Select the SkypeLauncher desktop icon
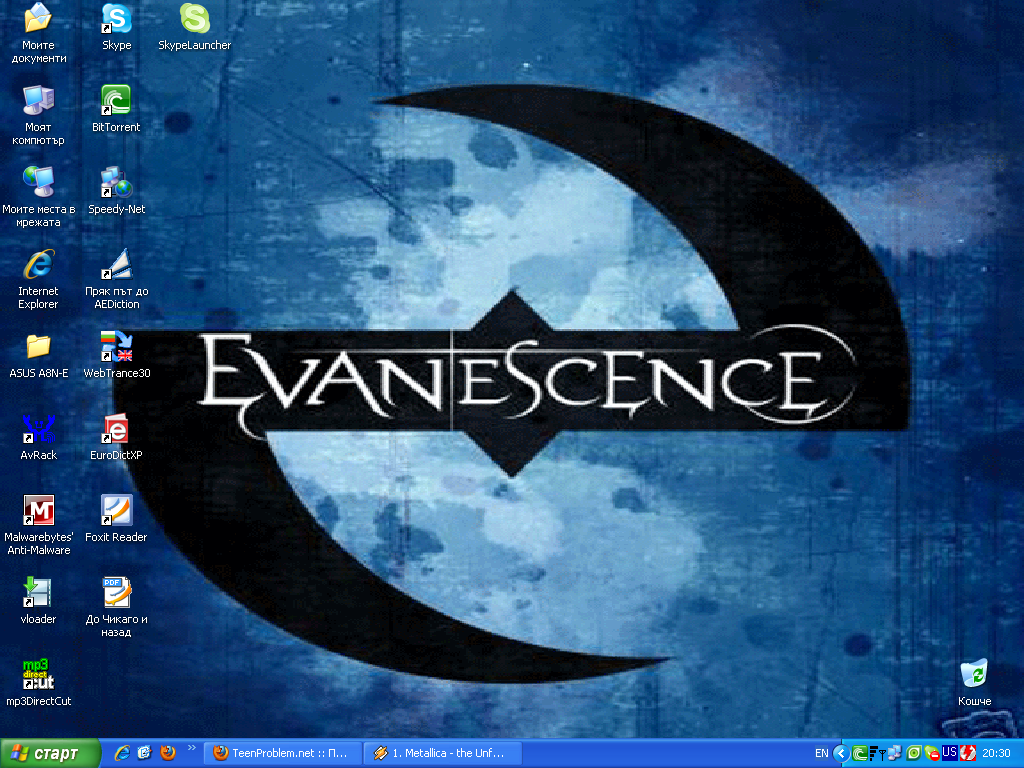 click(x=195, y=27)
